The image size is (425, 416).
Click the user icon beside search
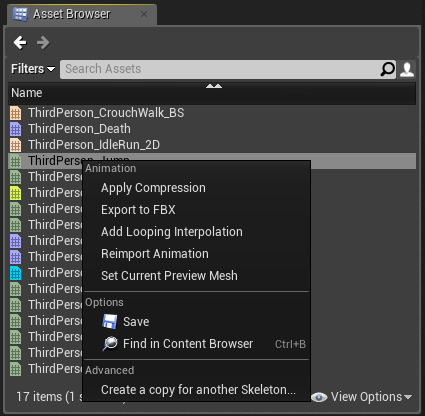407,69
